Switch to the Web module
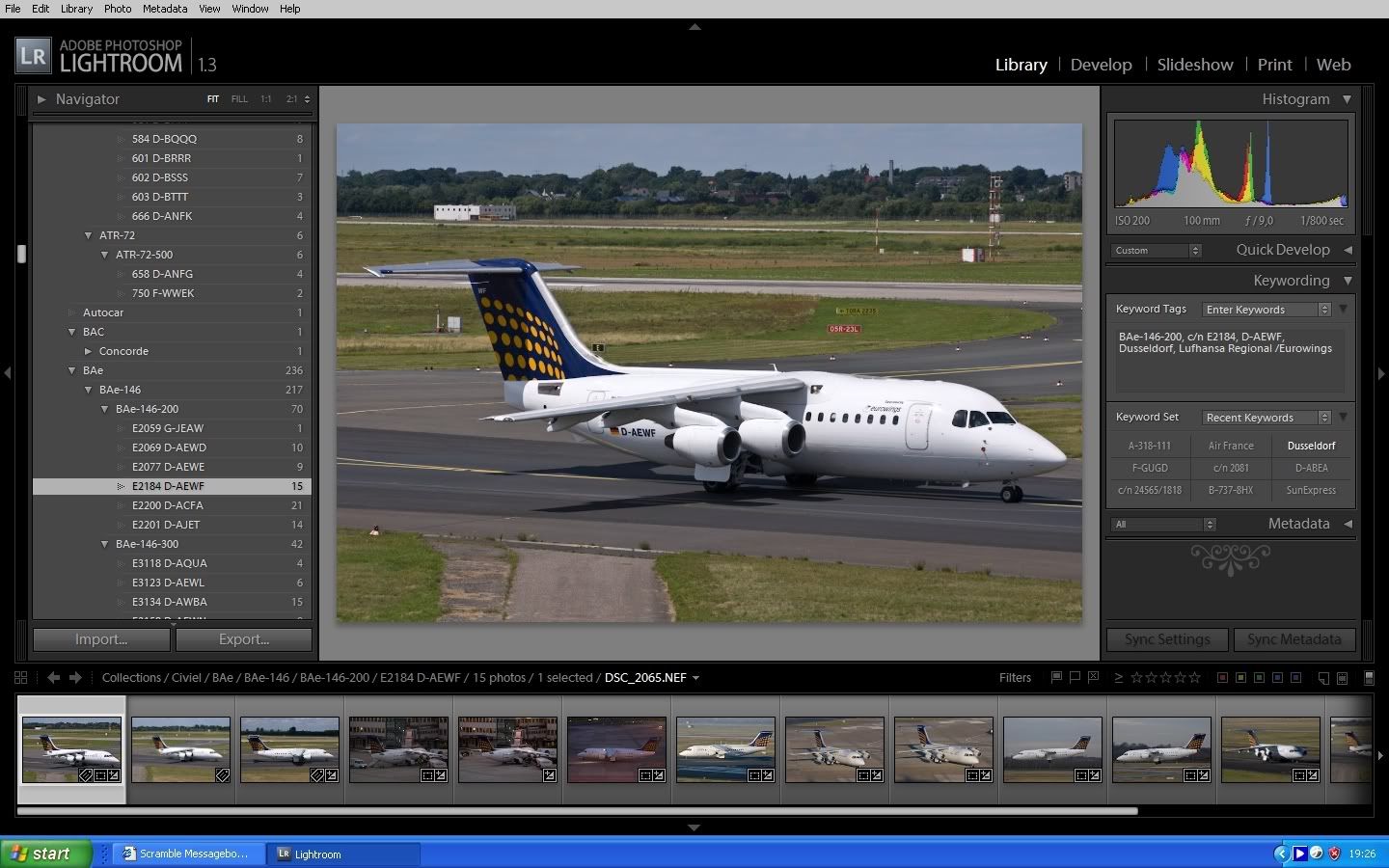The height and width of the screenshot is (868, 1389). (x=1333, y=65)
